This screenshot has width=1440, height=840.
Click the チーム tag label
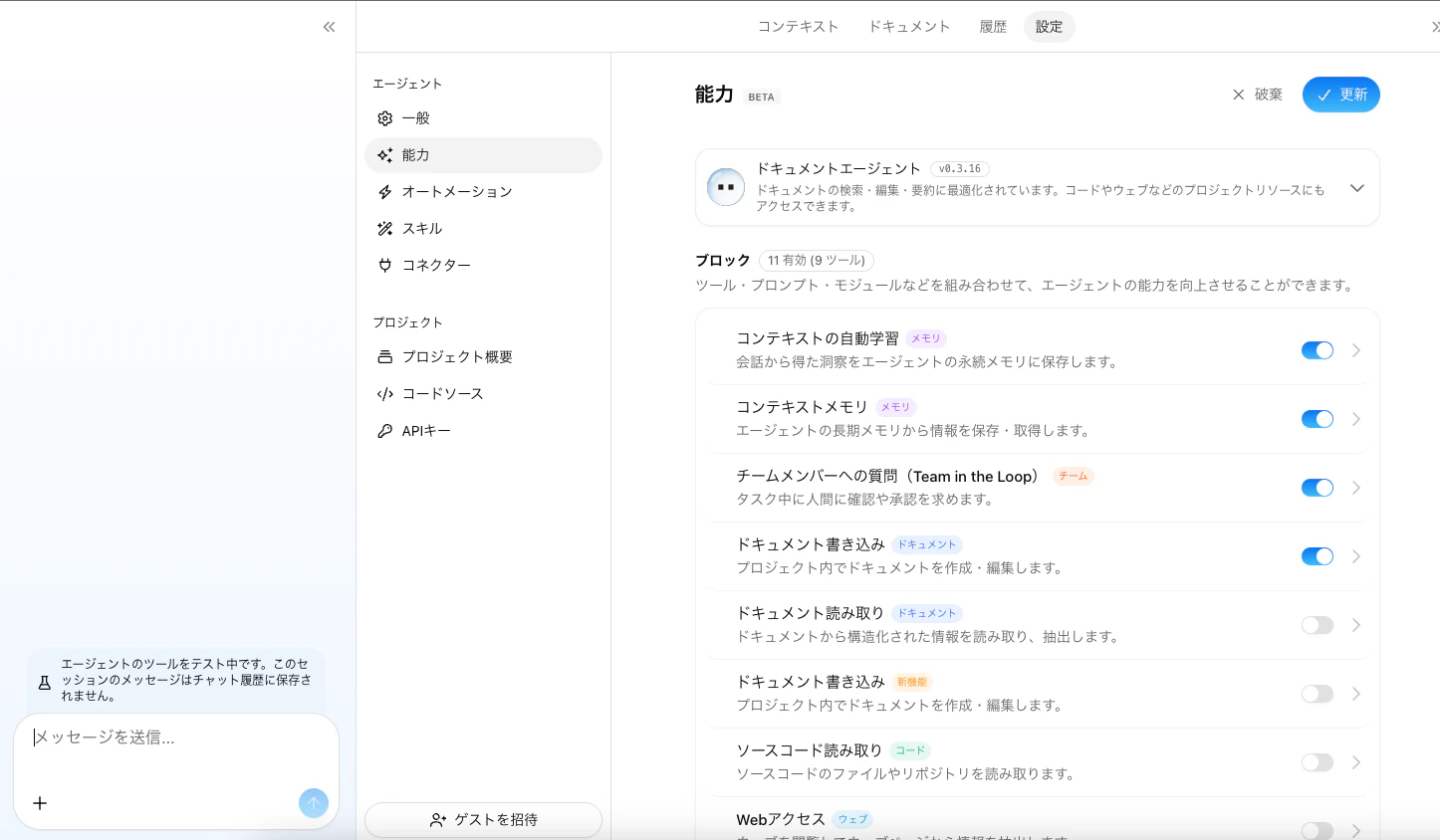(x=1074, y=477)
